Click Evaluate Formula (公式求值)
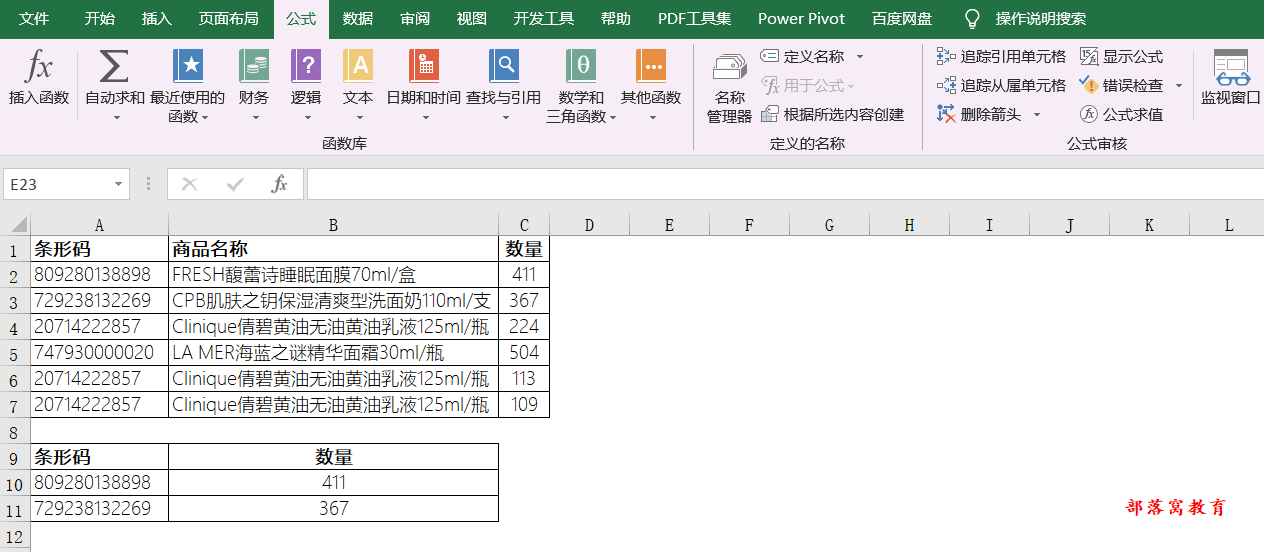Screen dimensions: 1264x552 (x=1121, y=115)
